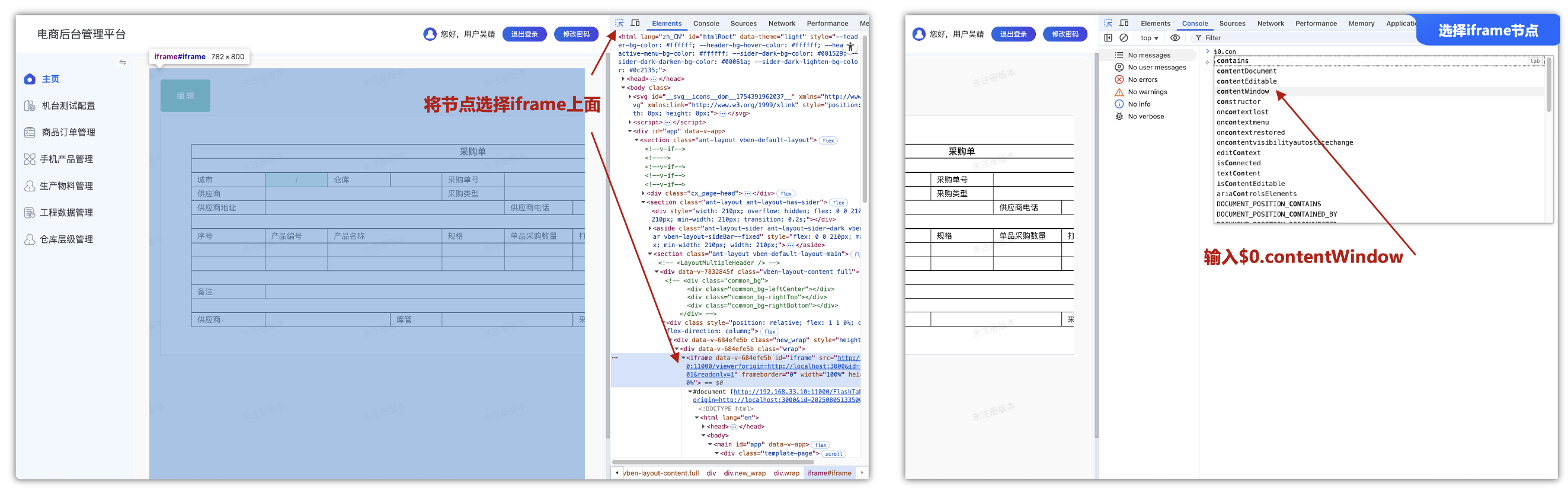
Task: Click 修改密码 button in right screenshot
Action: coord(1065,34)
